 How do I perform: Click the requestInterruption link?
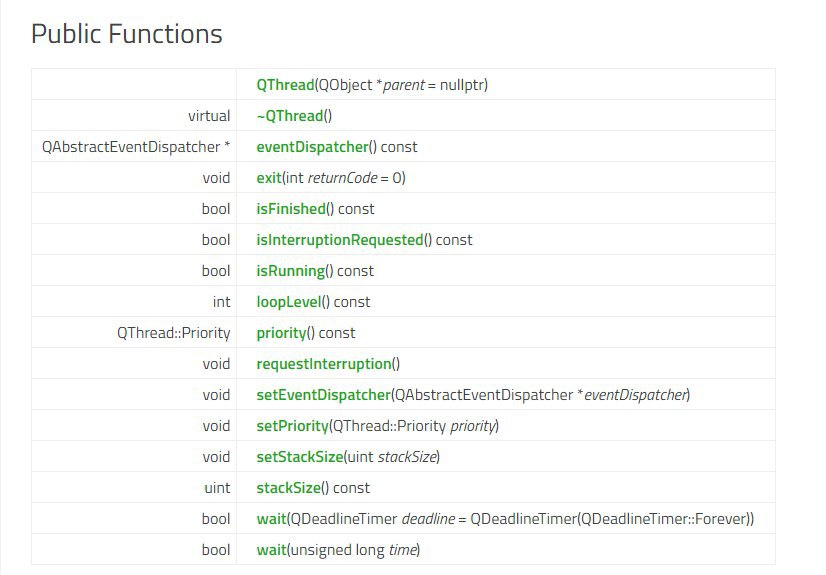pyautogui.click(x=323, y=364)
